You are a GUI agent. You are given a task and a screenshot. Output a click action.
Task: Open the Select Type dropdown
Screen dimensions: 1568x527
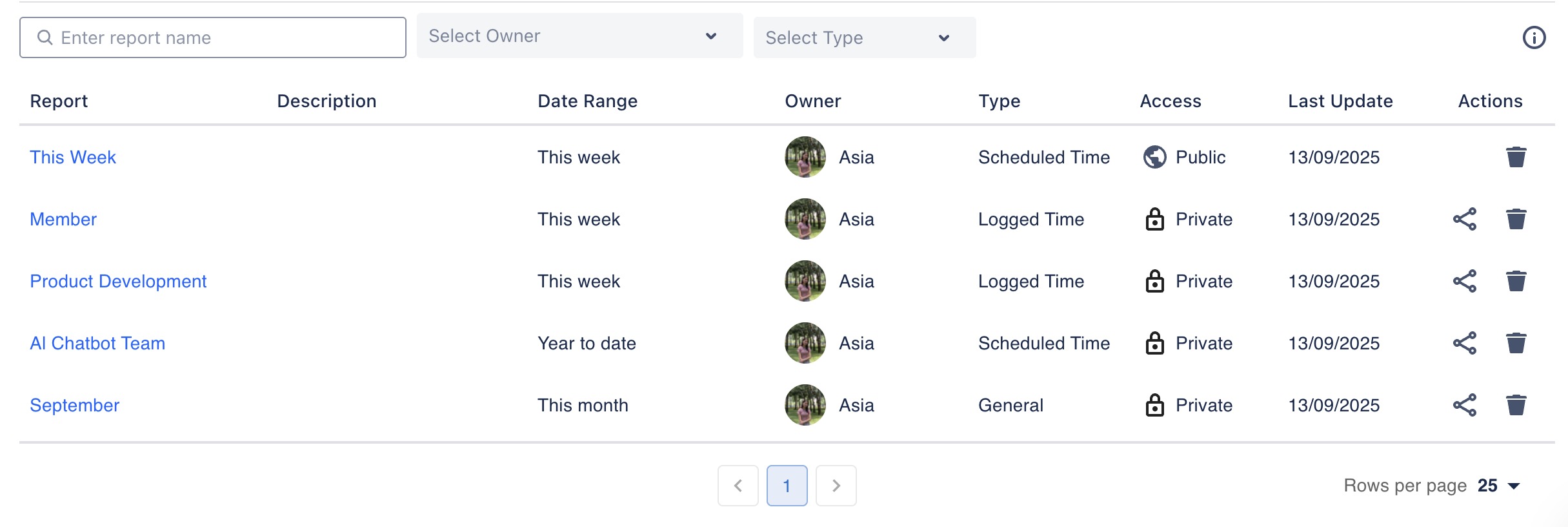click(863, 37)
